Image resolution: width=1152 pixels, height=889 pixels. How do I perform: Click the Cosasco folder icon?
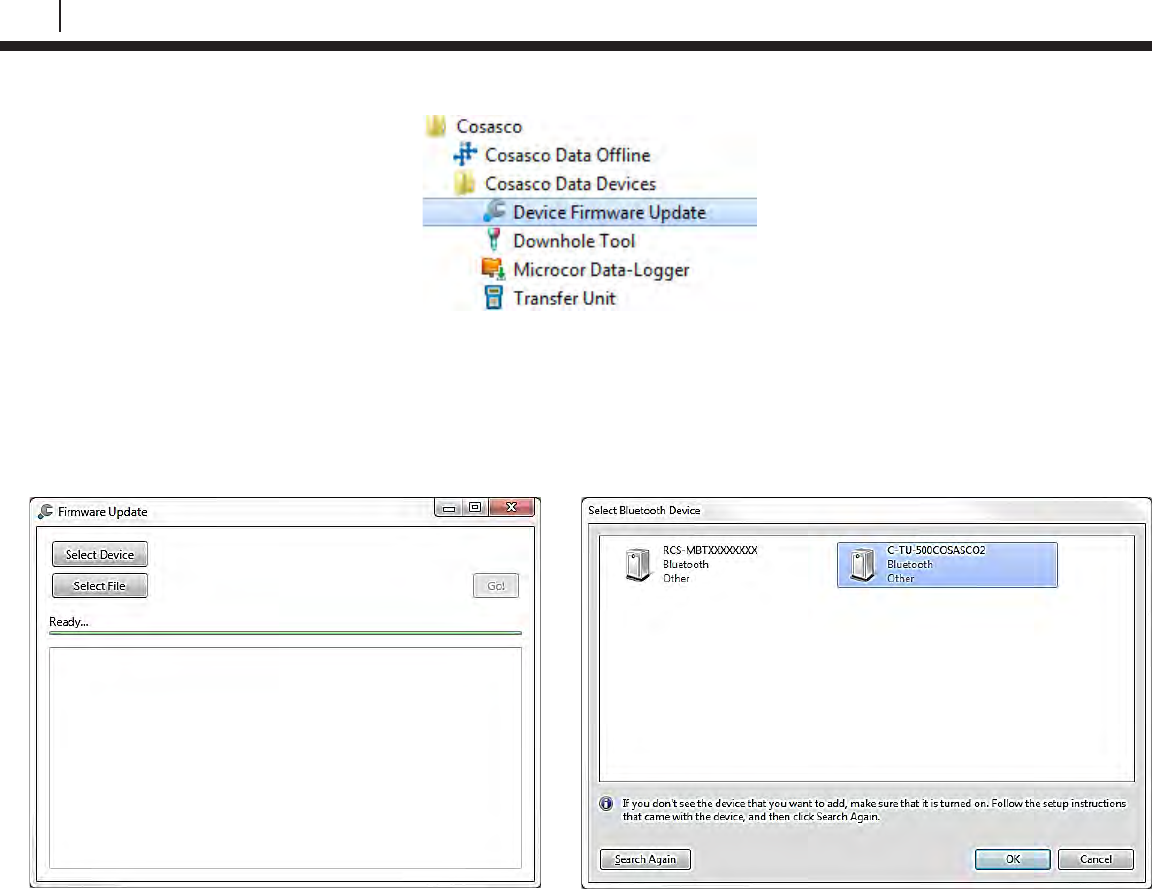coord(436,126)
